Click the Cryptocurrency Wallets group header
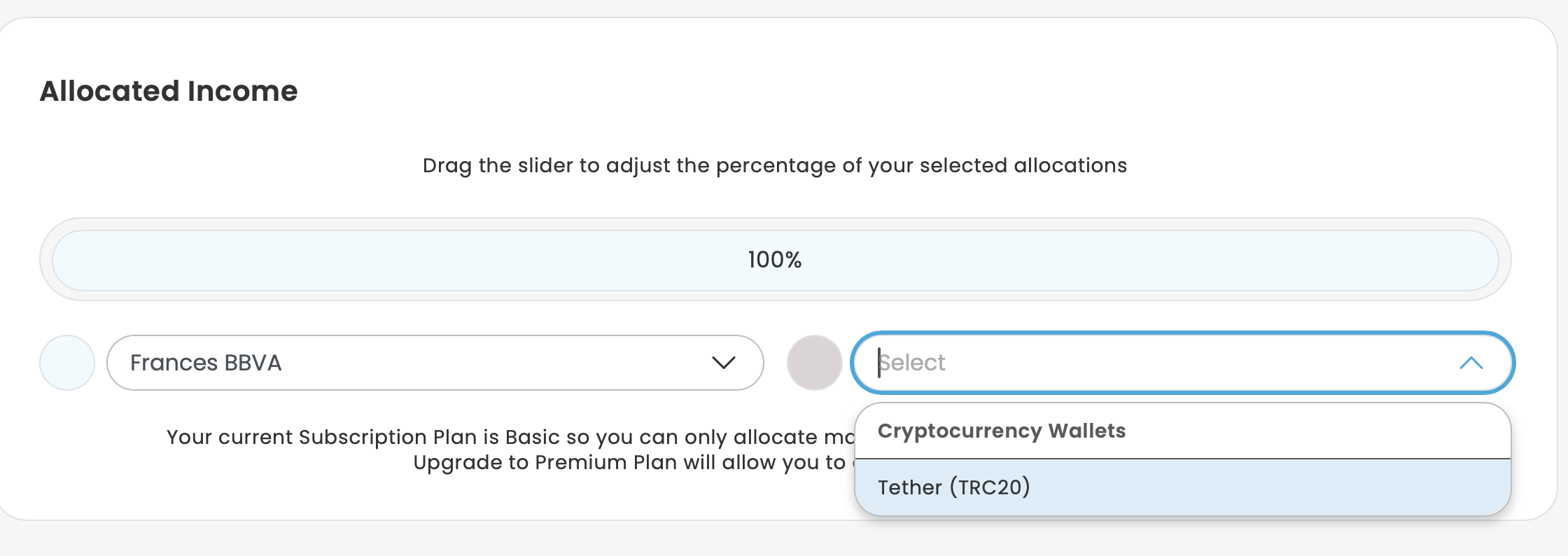Screen dimensions: 1568x556 click(x=1001, y=431)
